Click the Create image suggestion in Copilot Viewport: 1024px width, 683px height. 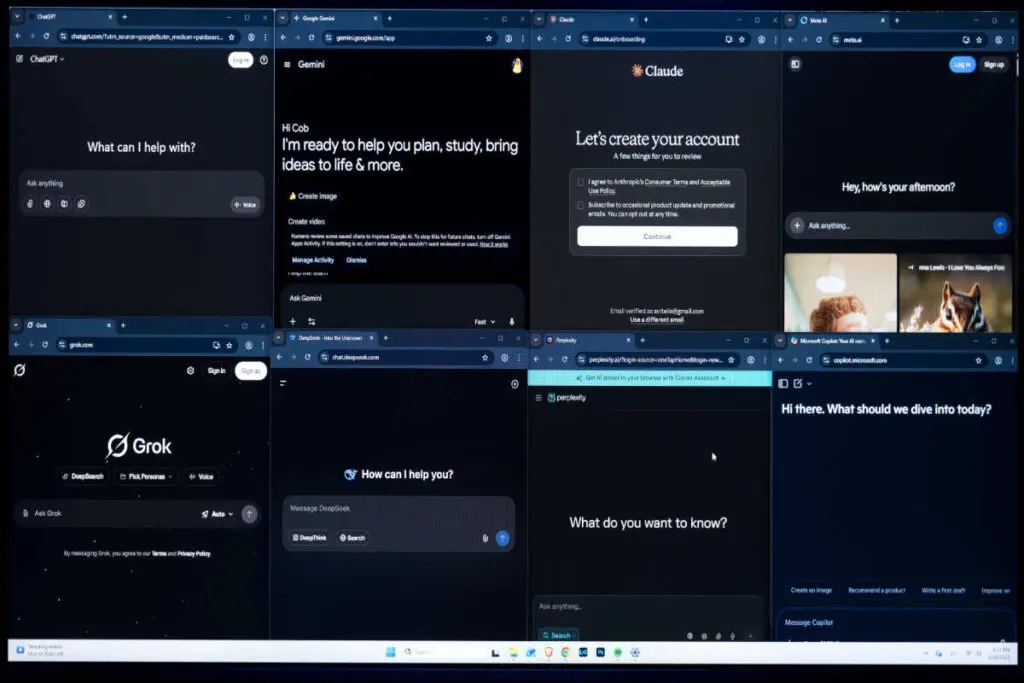click(x=811, y=590)
